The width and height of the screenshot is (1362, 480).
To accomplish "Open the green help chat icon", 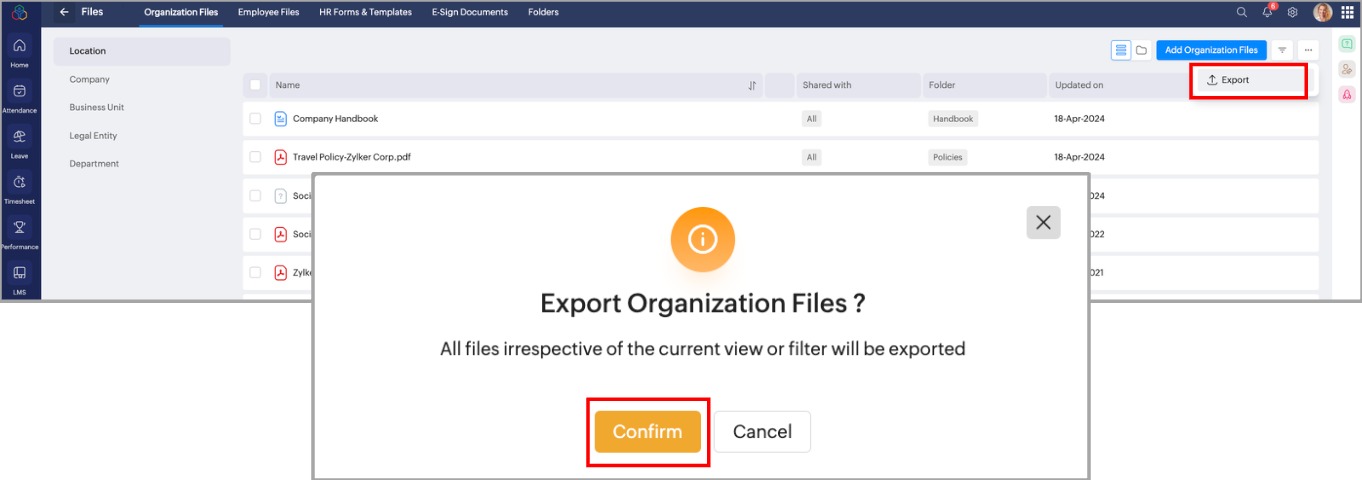I will (1347, 44).
